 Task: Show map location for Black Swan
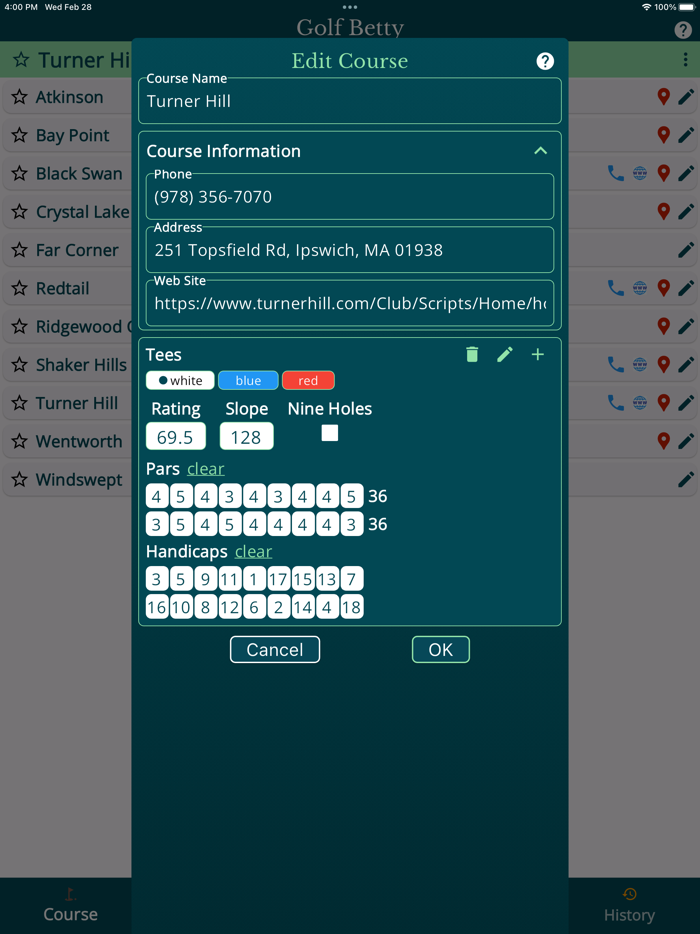click(663, 173)
